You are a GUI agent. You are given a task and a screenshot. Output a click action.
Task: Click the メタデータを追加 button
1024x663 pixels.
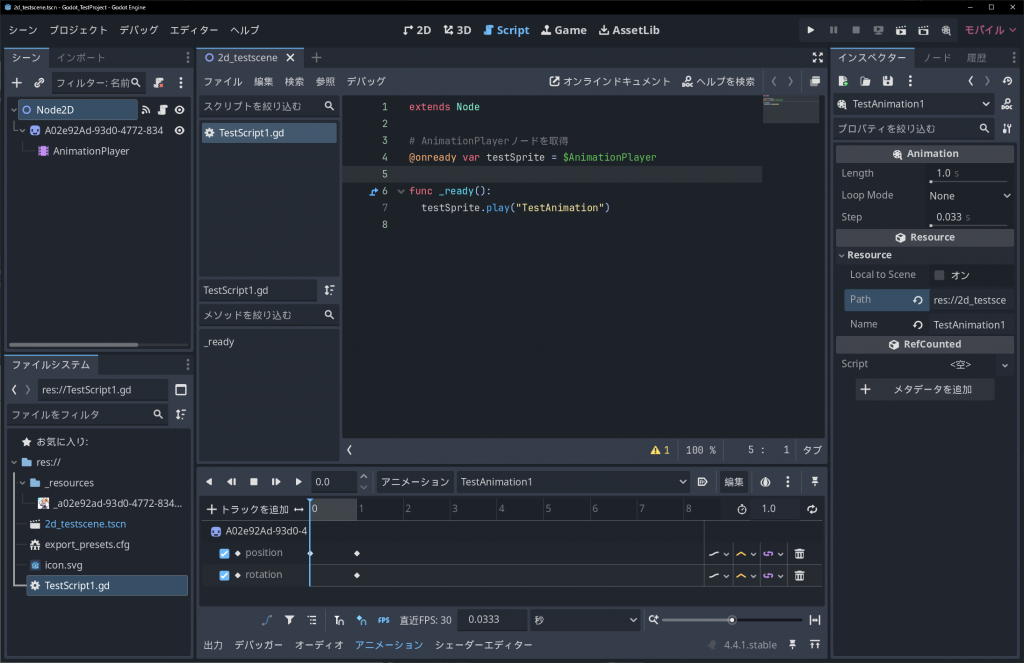(925, 390)
